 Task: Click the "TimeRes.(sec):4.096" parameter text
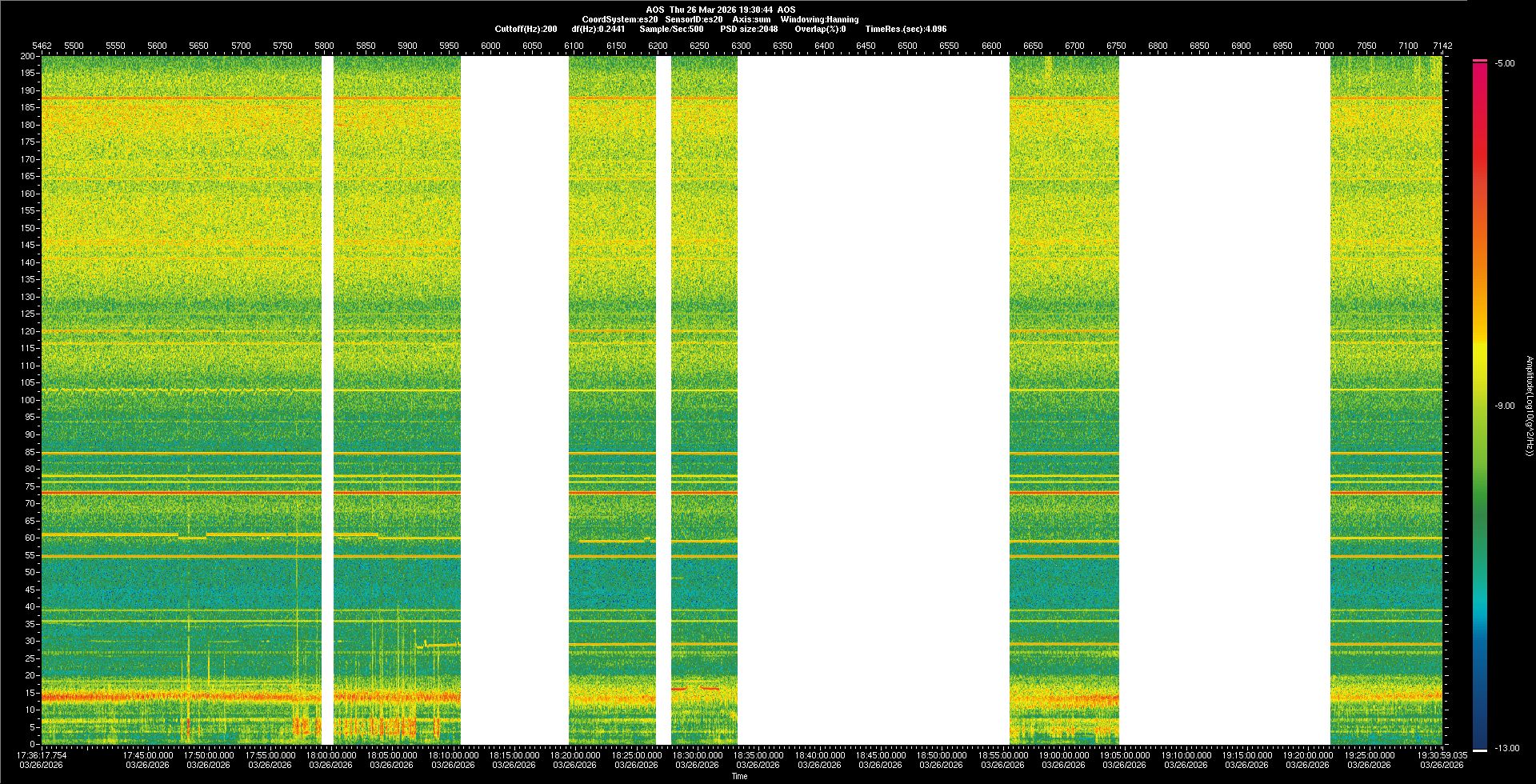[x=906, y=29]
